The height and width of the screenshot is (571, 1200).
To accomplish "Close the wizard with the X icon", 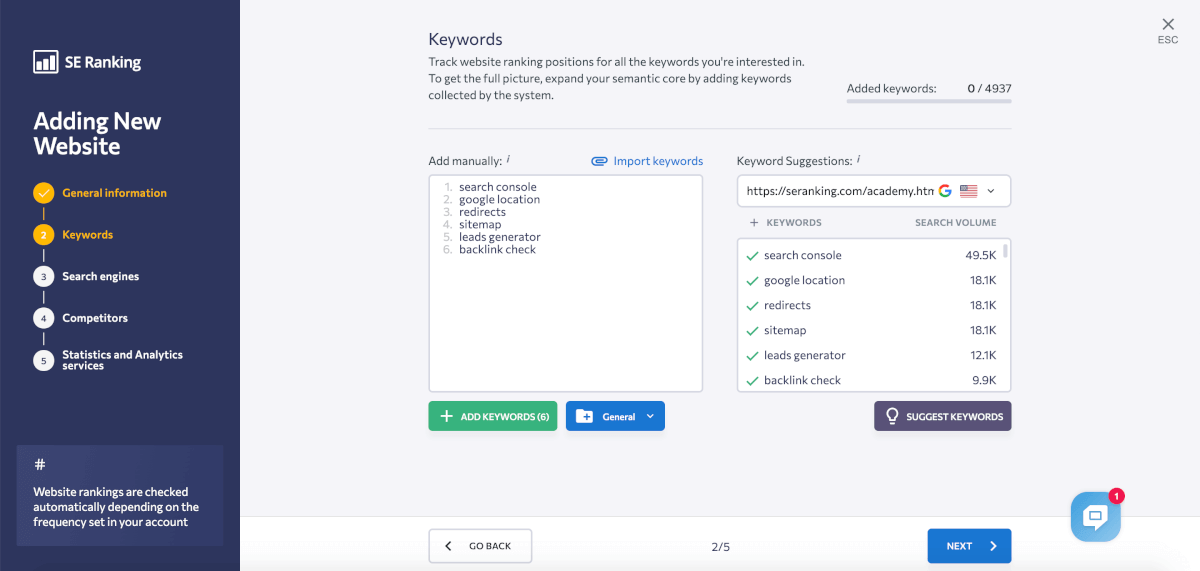I will (x=1168, y=24).
